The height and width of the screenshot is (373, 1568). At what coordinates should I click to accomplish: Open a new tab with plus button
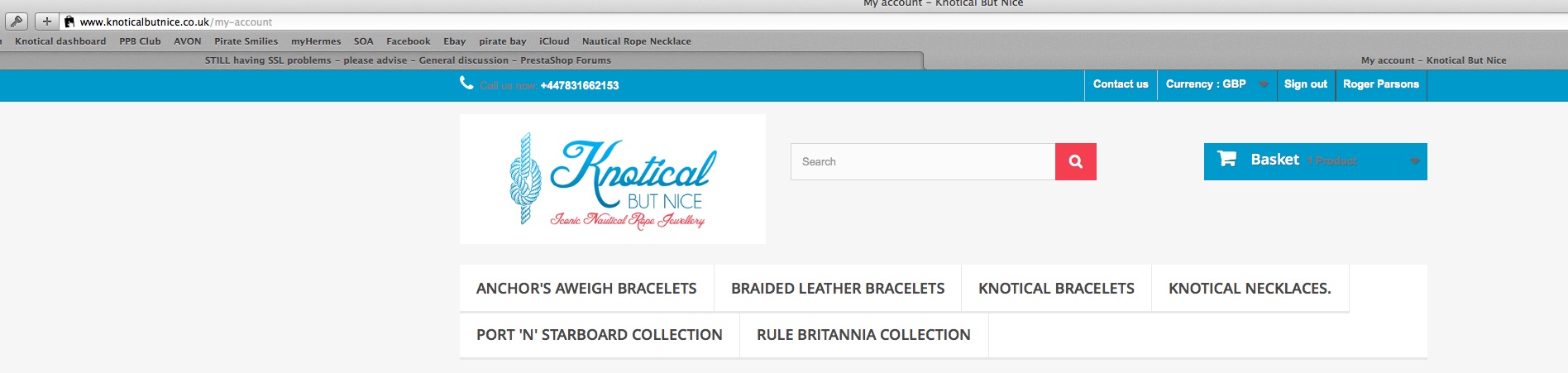(46, 22)
